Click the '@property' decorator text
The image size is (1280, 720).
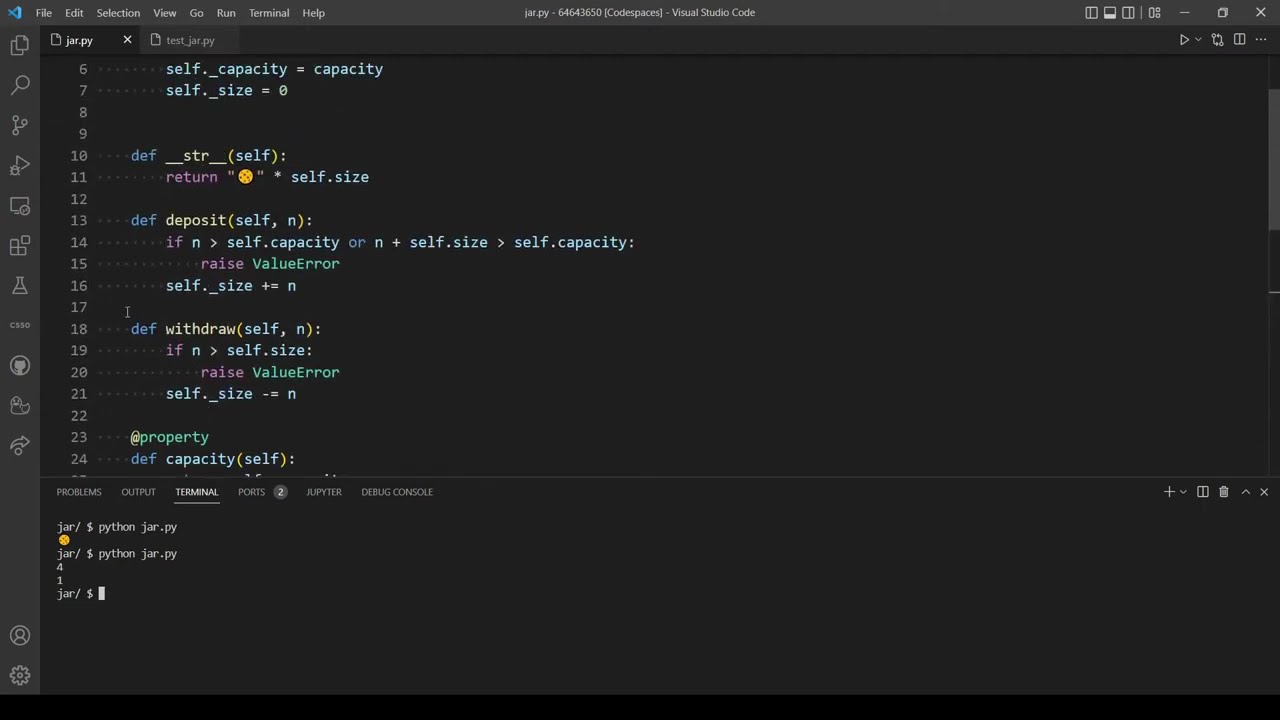click(170, 437)
